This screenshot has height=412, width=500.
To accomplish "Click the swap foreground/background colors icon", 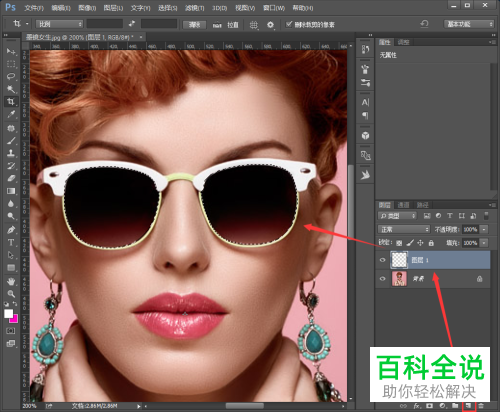I will click(15, 304).
